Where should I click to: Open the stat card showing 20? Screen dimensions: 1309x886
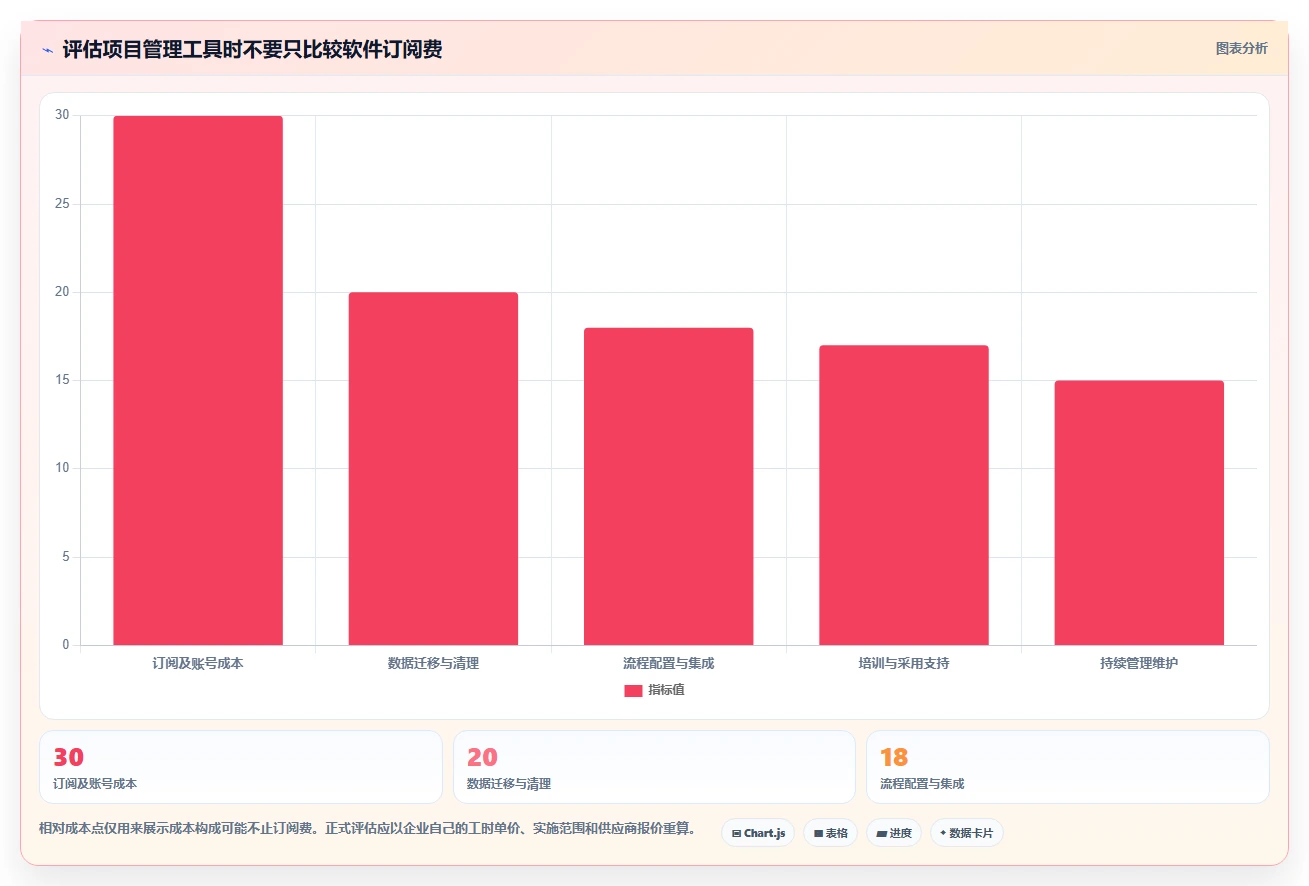(x=654, y=767)
